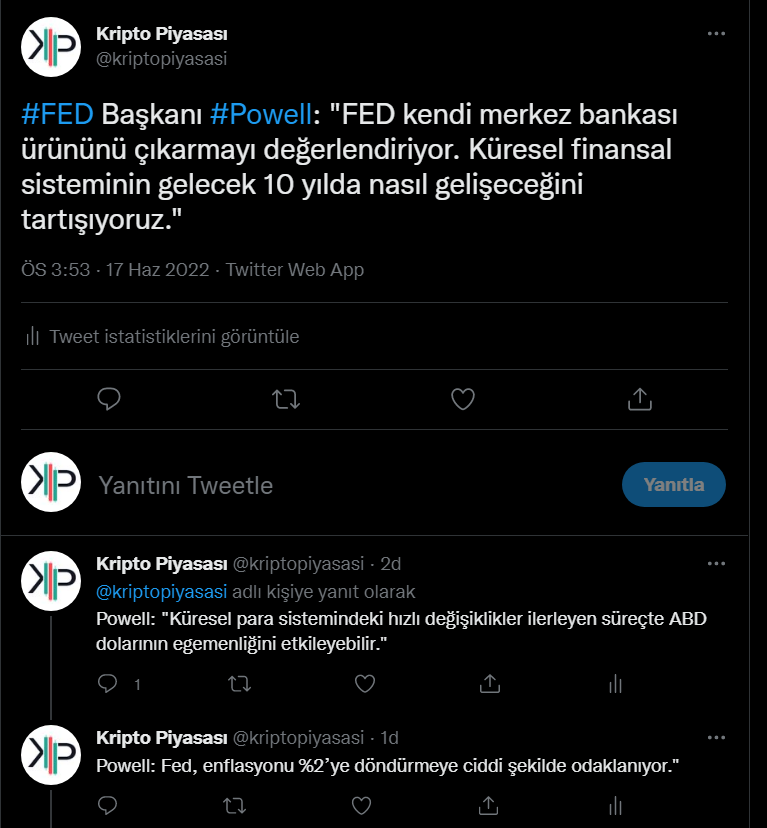Open more options on the enflasyon reply
Screen dimensions: 767x828
click(x=716, y=737)
